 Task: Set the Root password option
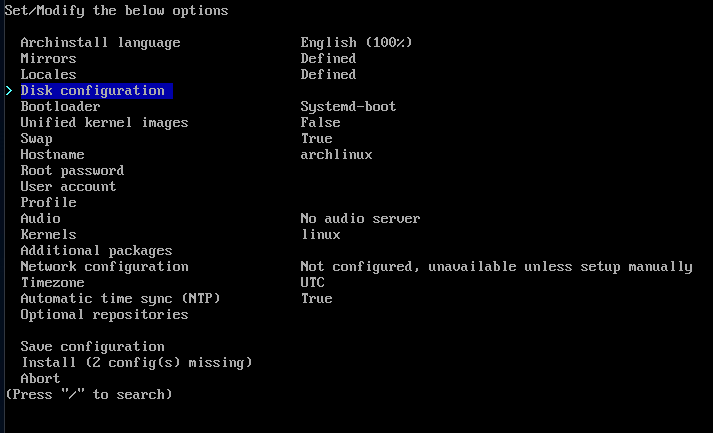72,171
